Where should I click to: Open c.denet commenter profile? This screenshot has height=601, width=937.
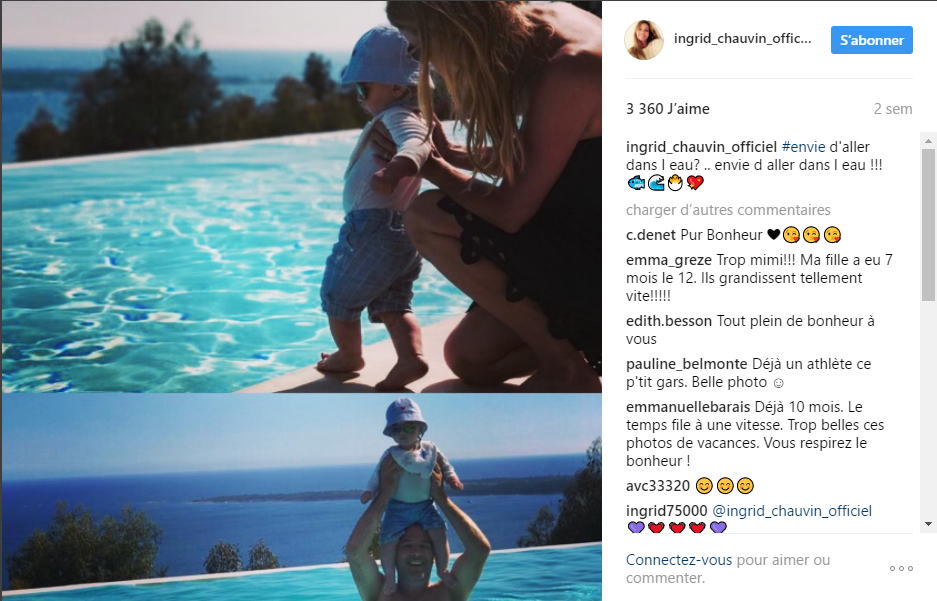(x=650, y=235)
